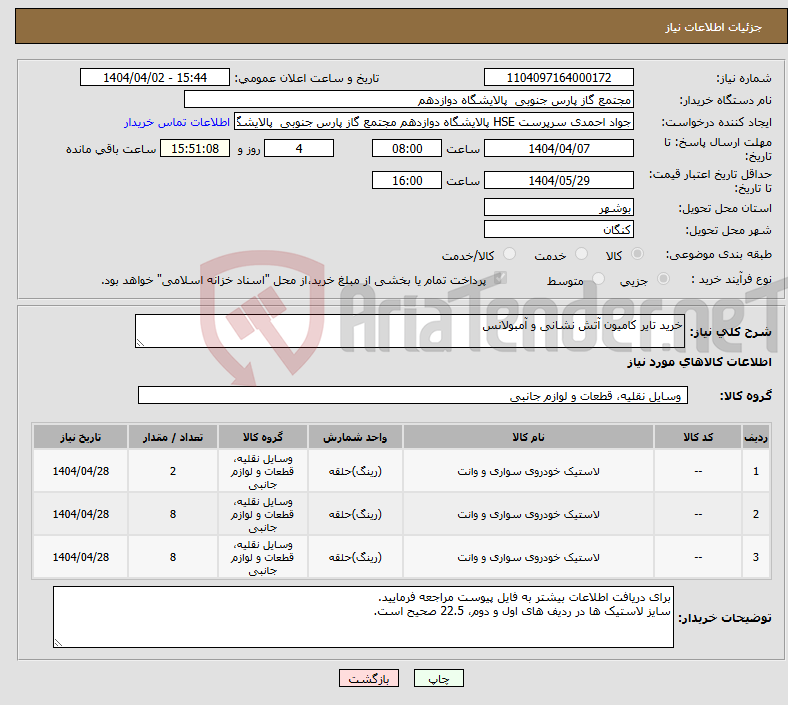Click goods group cell in row 3
The image size is (788, 705).
tap(262, 557)
